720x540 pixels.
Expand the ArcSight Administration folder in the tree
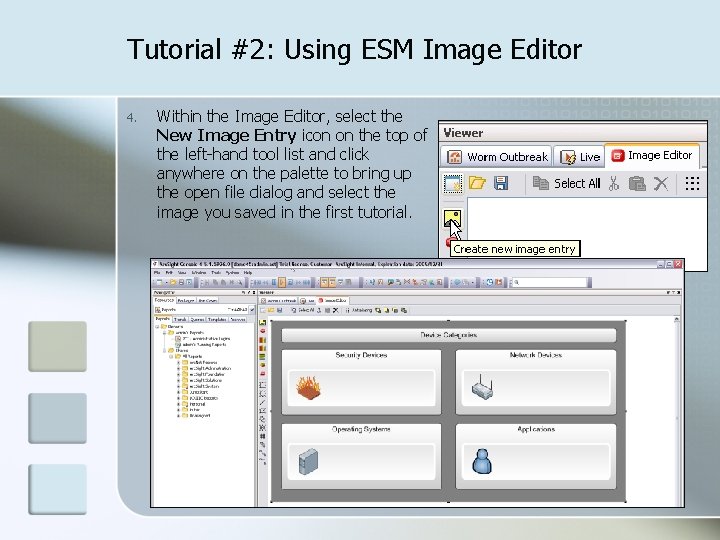click(x=178, y=368)
